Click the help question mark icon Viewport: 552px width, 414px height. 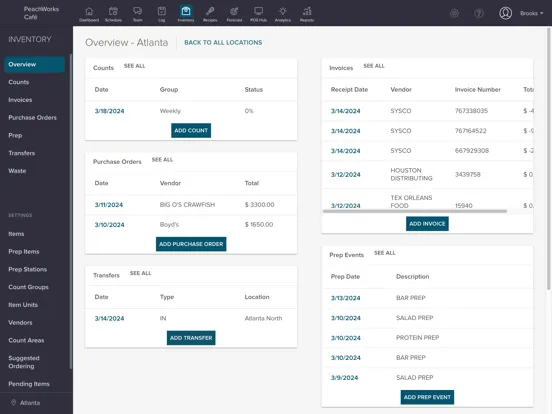pyautogui.click(x=479, y=13)
